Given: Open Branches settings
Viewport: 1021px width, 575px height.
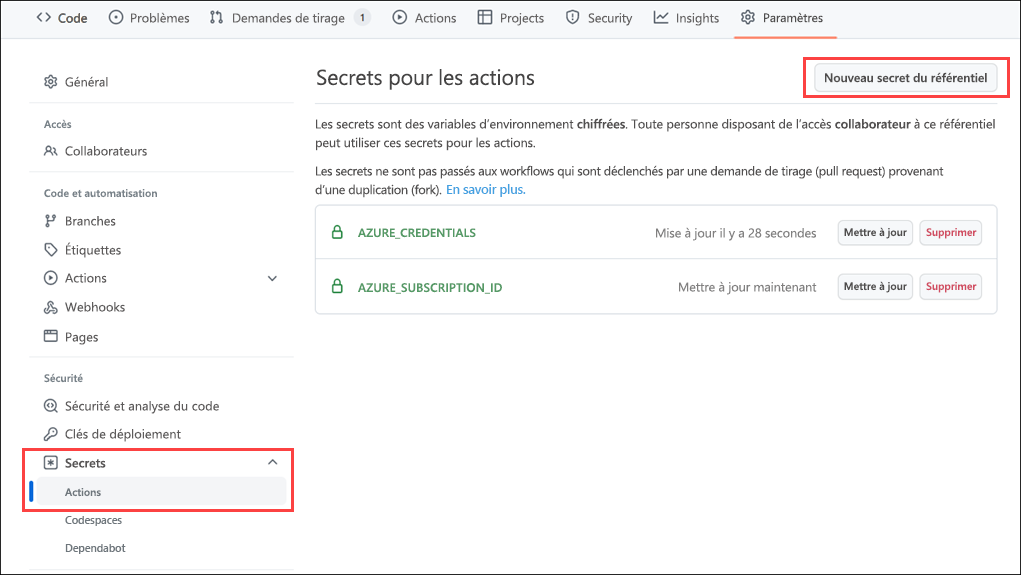Looking at the screenshot, I should [90, 221].
